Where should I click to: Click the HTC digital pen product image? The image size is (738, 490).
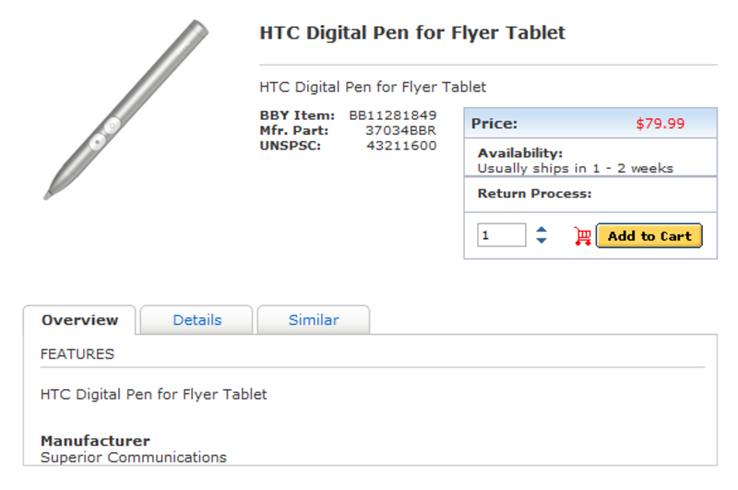126,109
